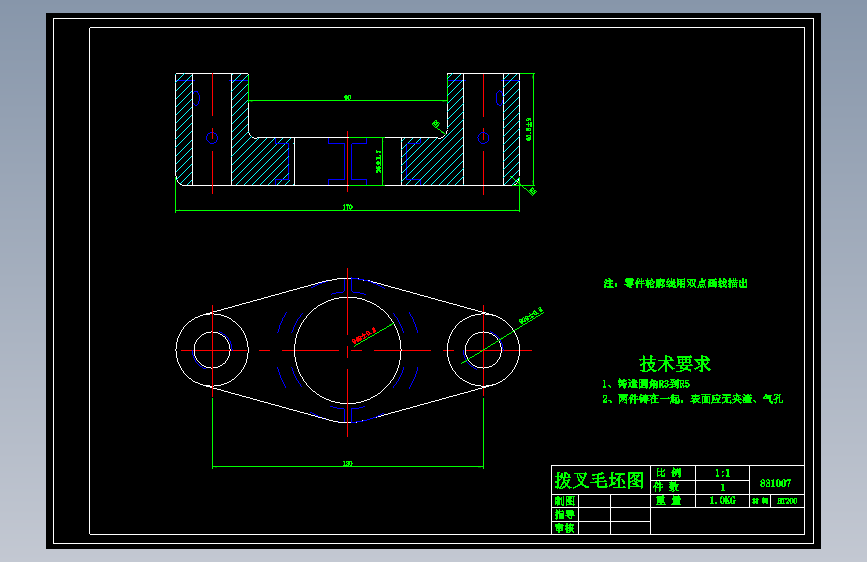
Task: Click the 审核 row label
Action: pos(565,528)
